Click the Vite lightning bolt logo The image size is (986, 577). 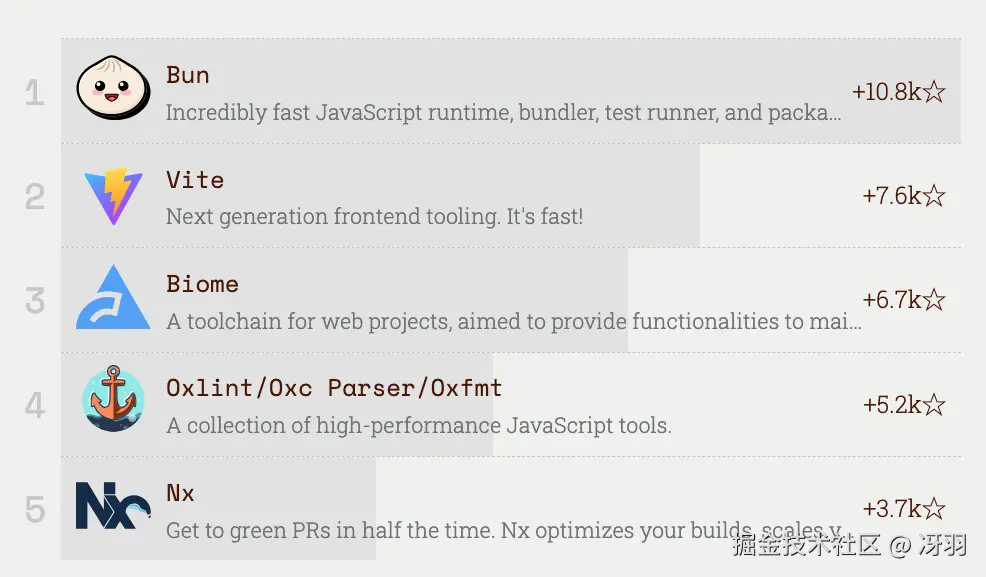[x=113, y=195]
